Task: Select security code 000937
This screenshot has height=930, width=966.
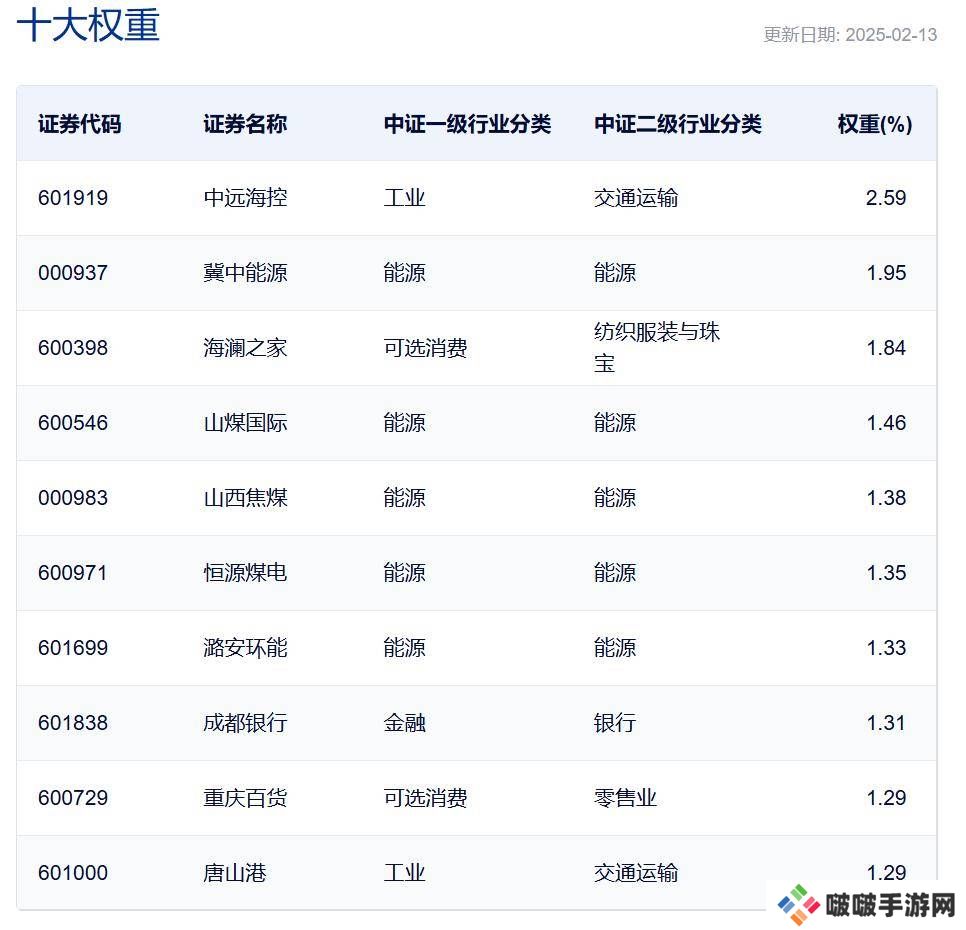Action: (x=73, y=273)
